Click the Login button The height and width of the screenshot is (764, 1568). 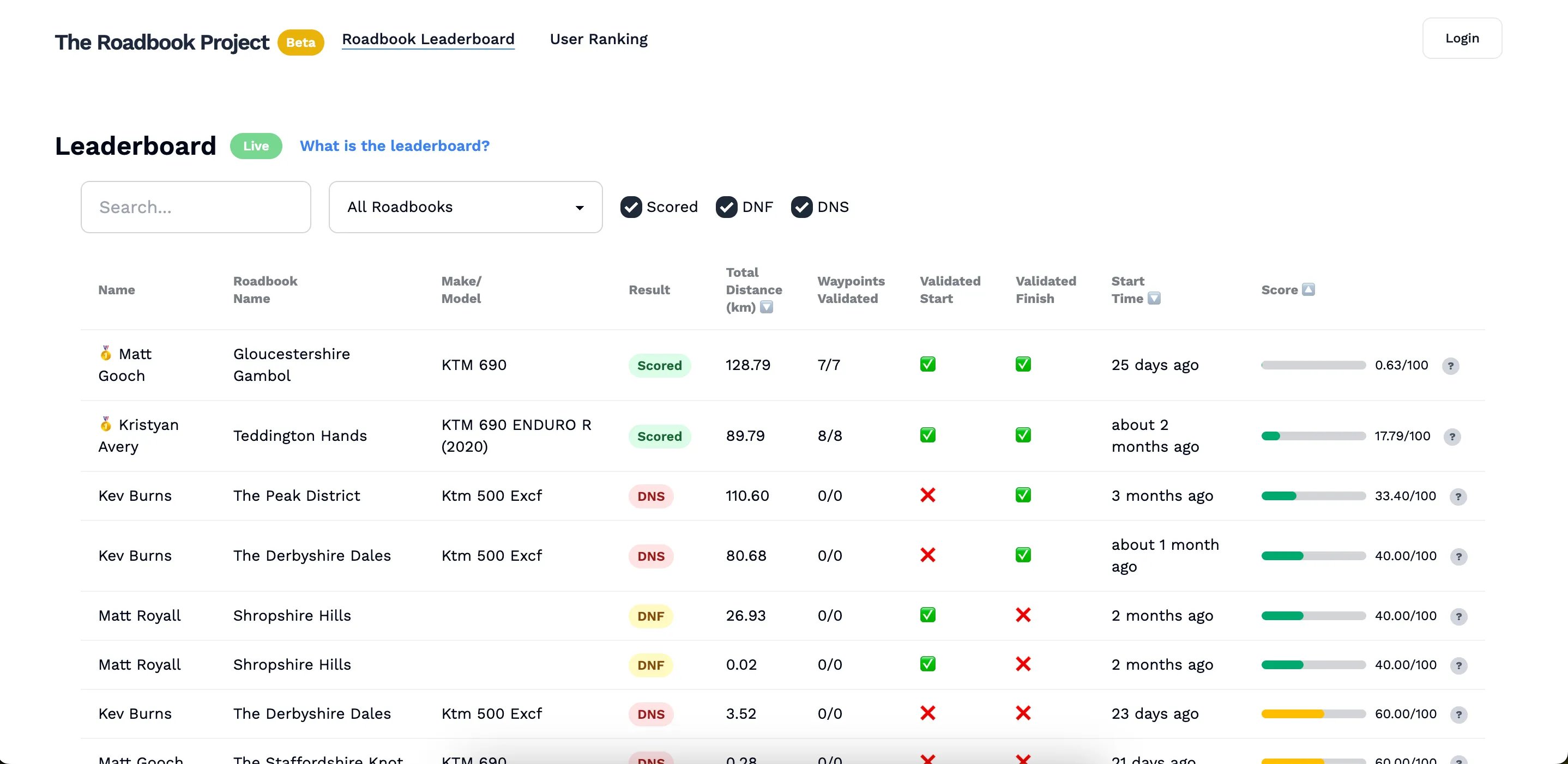(1461, 38)
